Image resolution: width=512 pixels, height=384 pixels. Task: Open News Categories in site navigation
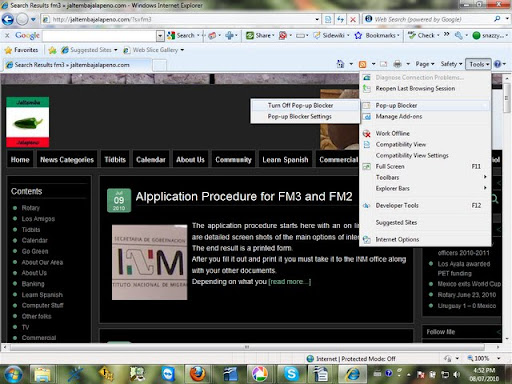click(x=67, y=160)
